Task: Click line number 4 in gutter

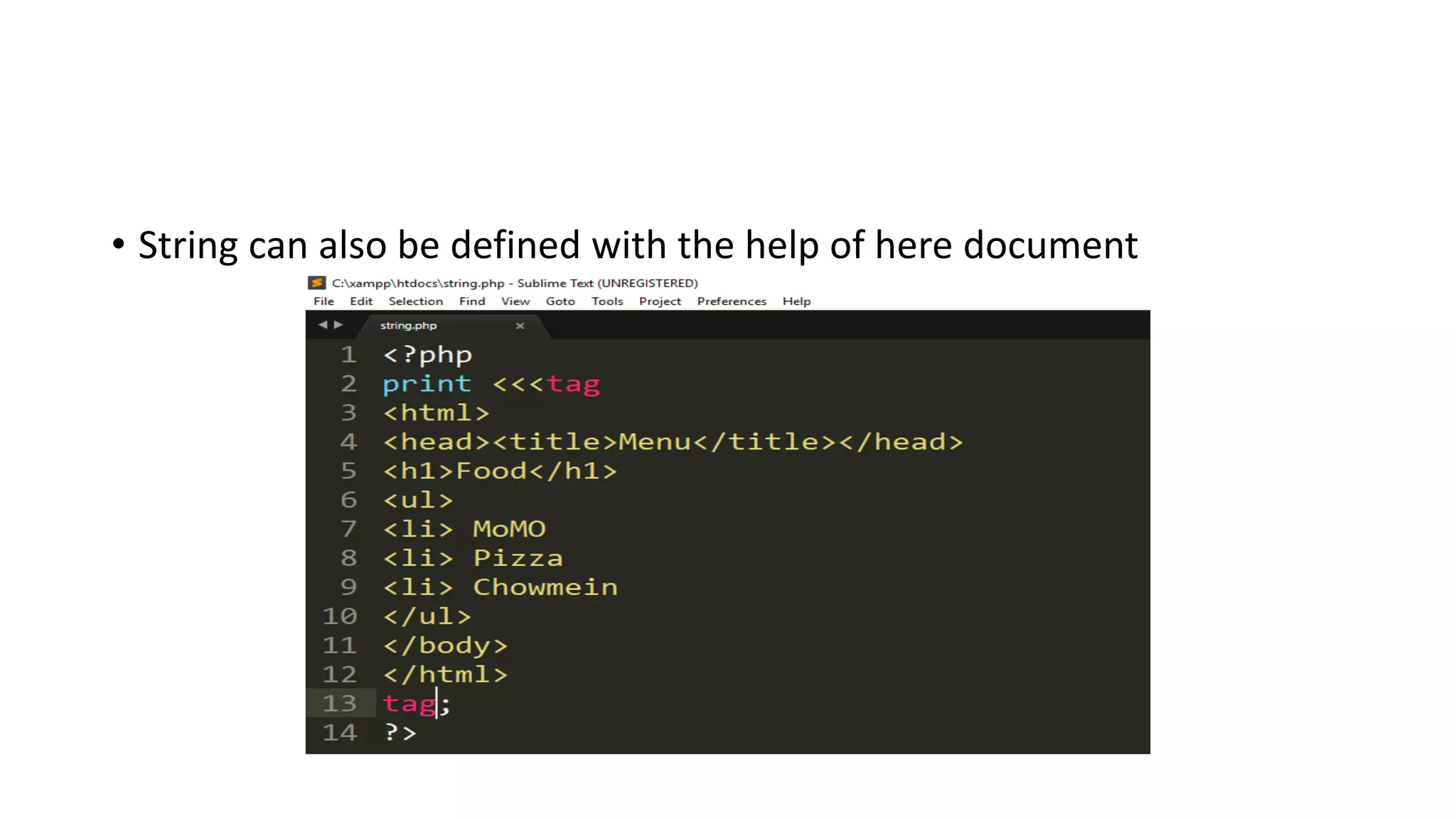Action: (348, 442)
